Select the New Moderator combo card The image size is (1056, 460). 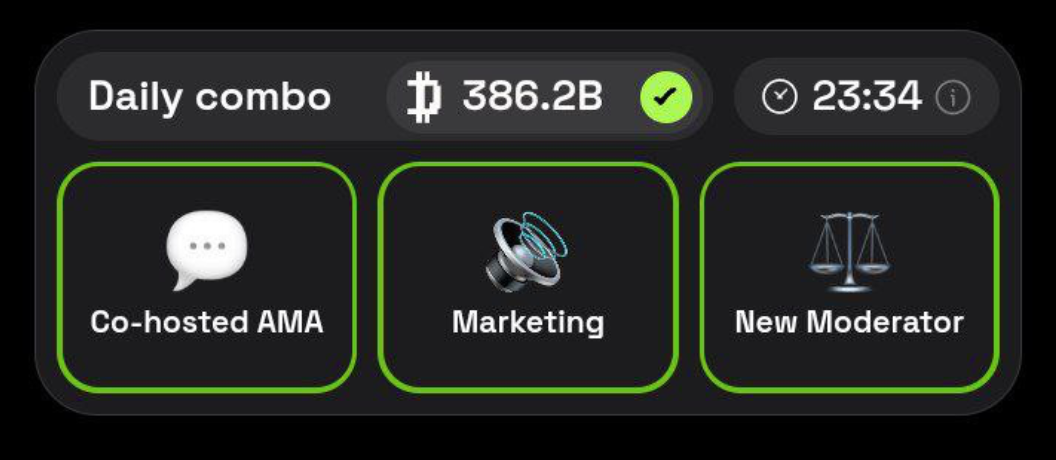849,277
